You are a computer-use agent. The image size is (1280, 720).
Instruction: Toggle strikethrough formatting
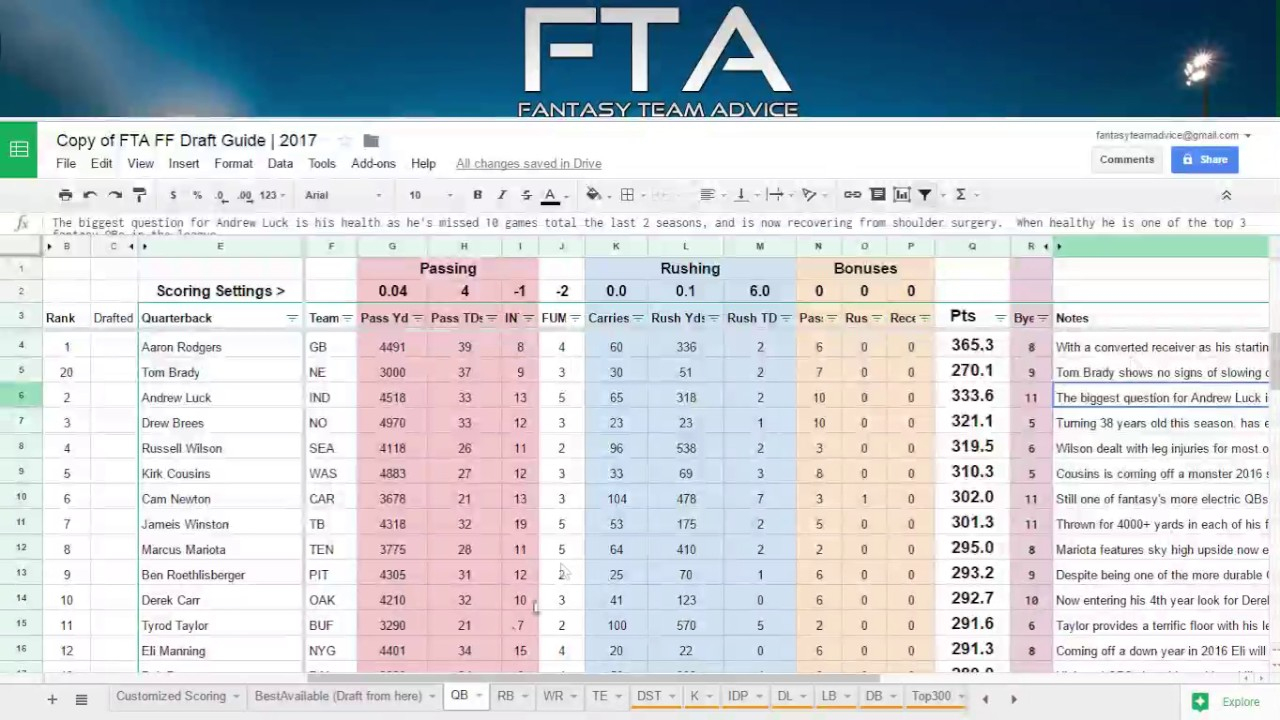click(526, 195)
